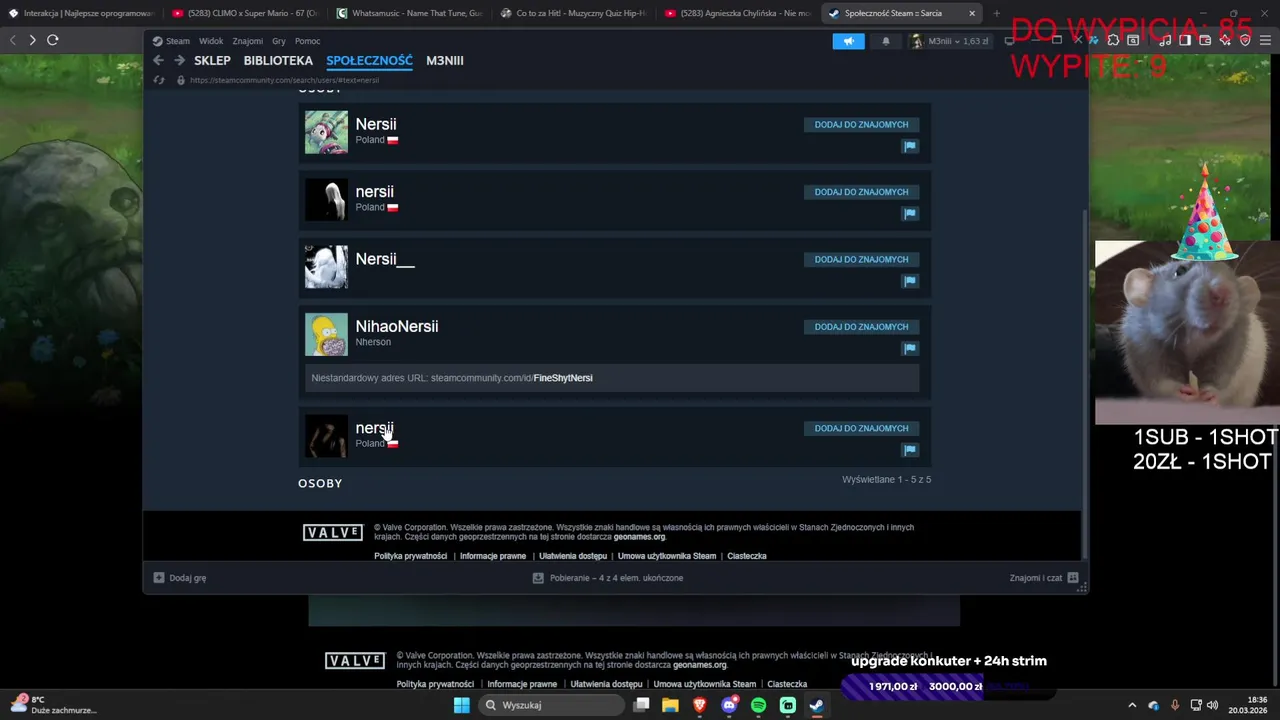Viewport: 1280px width, 720px height.
Task: Click flag icon for last nersii result
Action: [910, 450]
